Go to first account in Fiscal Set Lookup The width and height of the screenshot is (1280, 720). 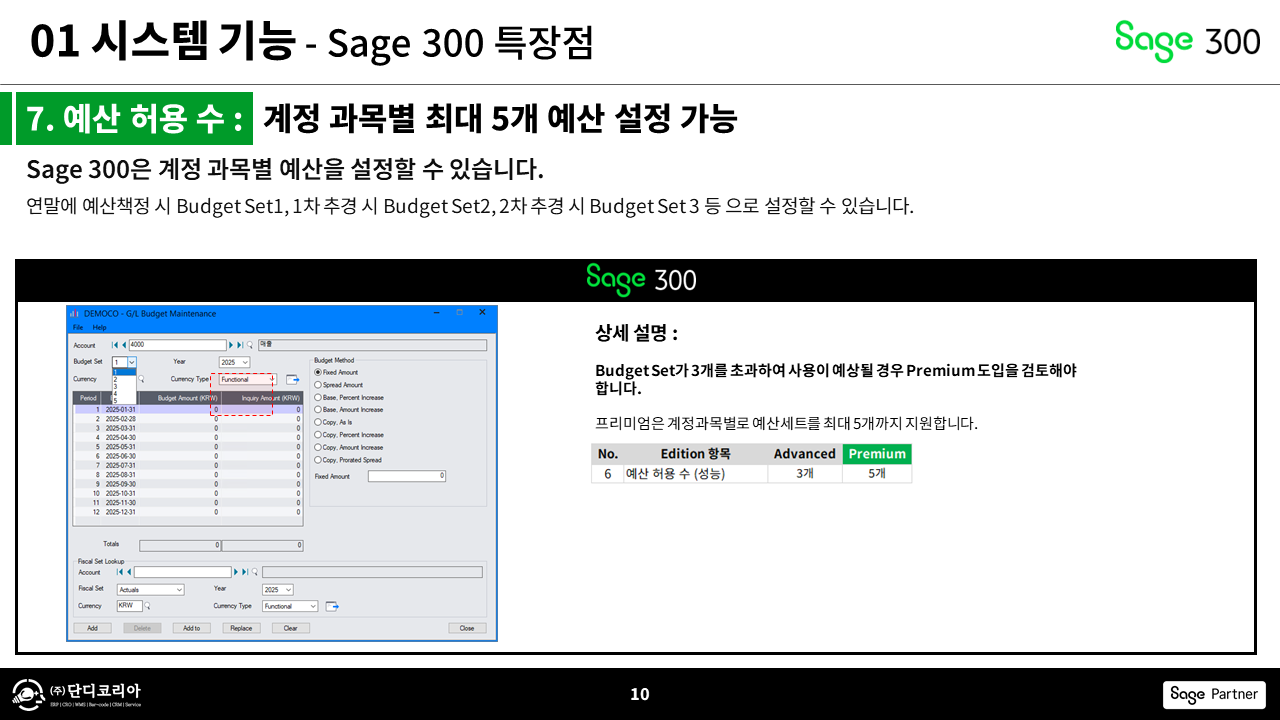pyautogui.click(x=120, y=572)
